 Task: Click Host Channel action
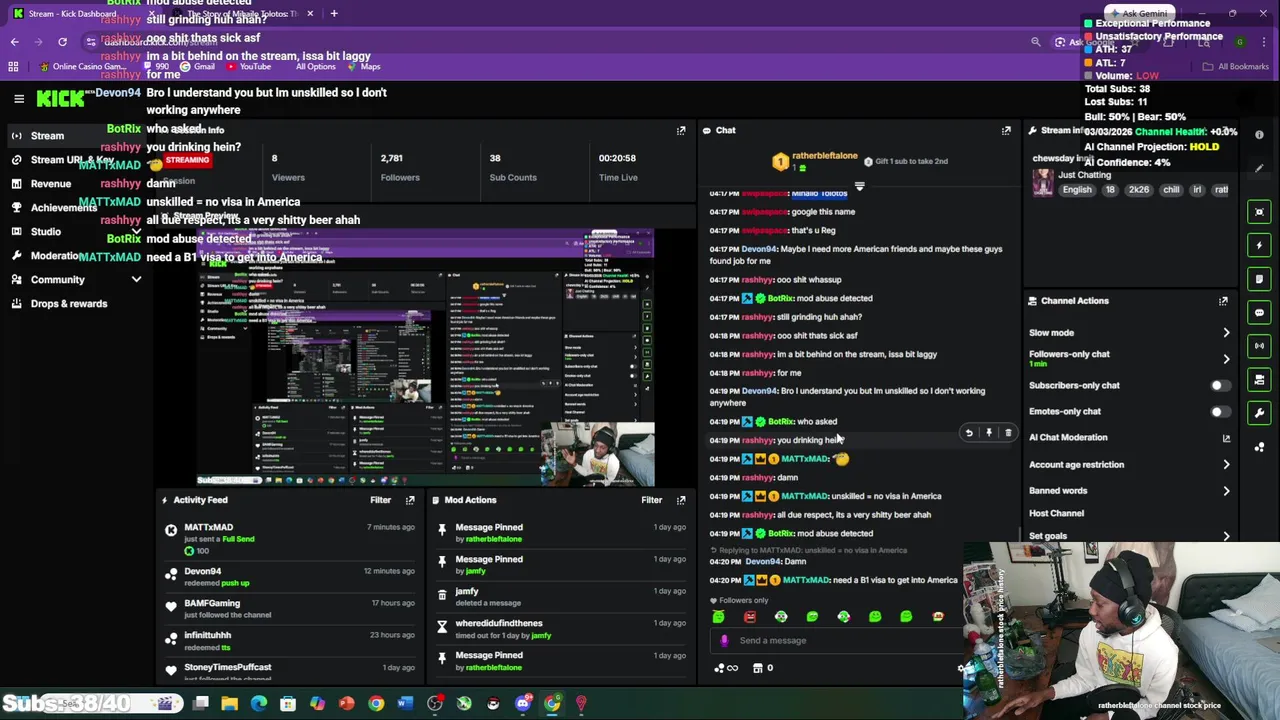coord(1056,514)
